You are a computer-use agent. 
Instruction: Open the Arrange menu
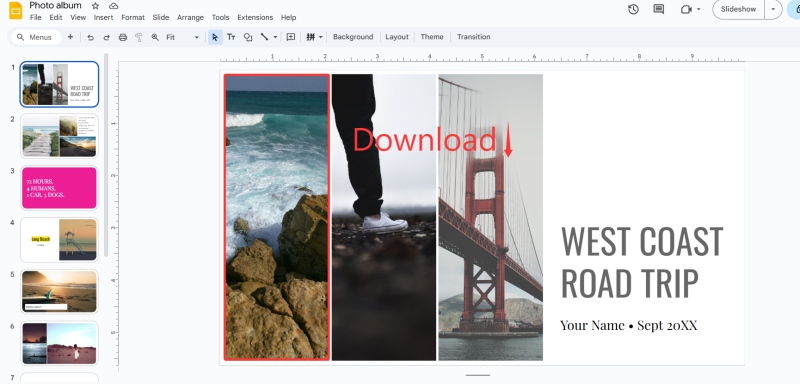[x=190, y=17]
